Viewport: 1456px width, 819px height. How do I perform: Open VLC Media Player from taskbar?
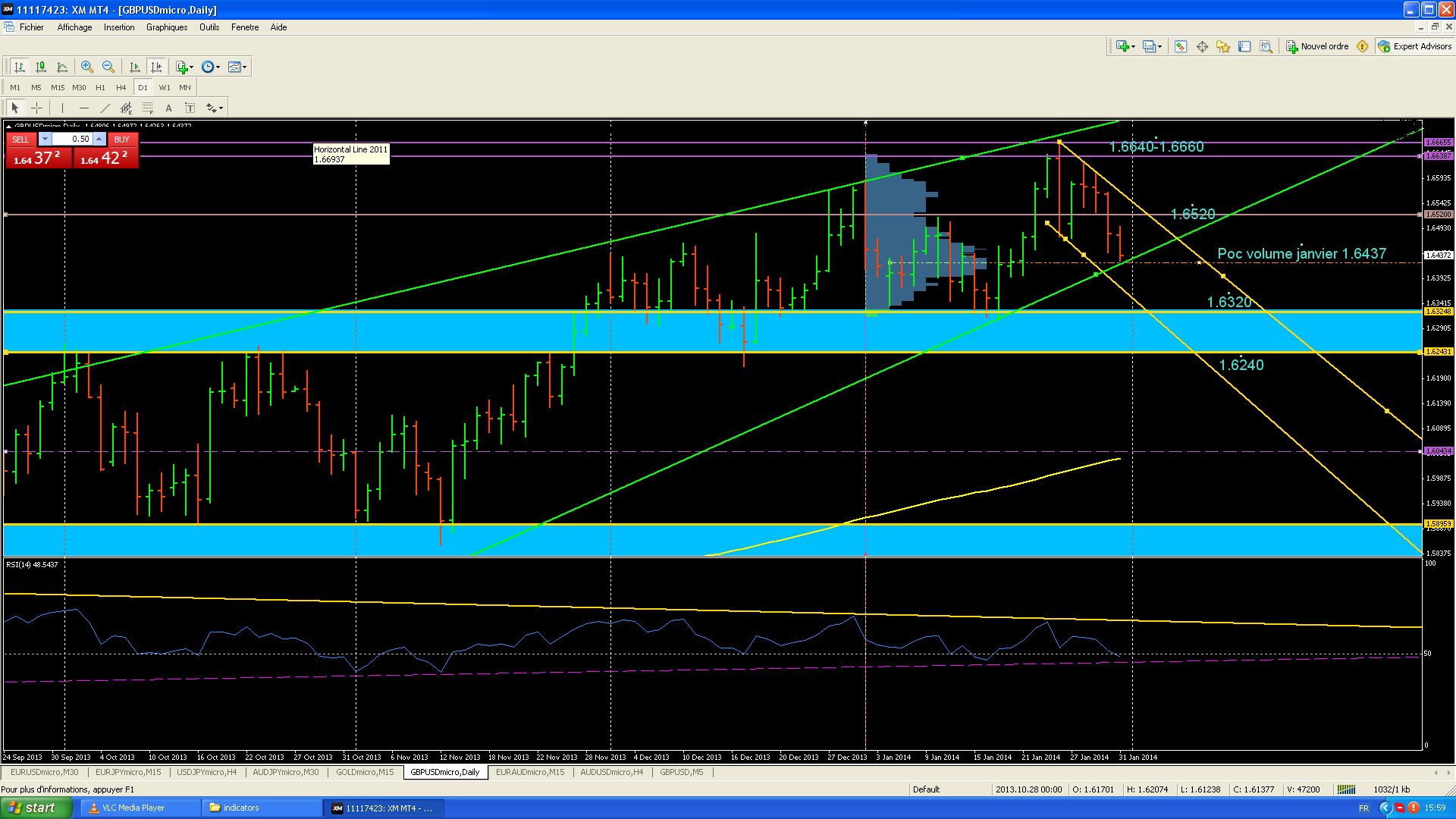click(133, 808)
